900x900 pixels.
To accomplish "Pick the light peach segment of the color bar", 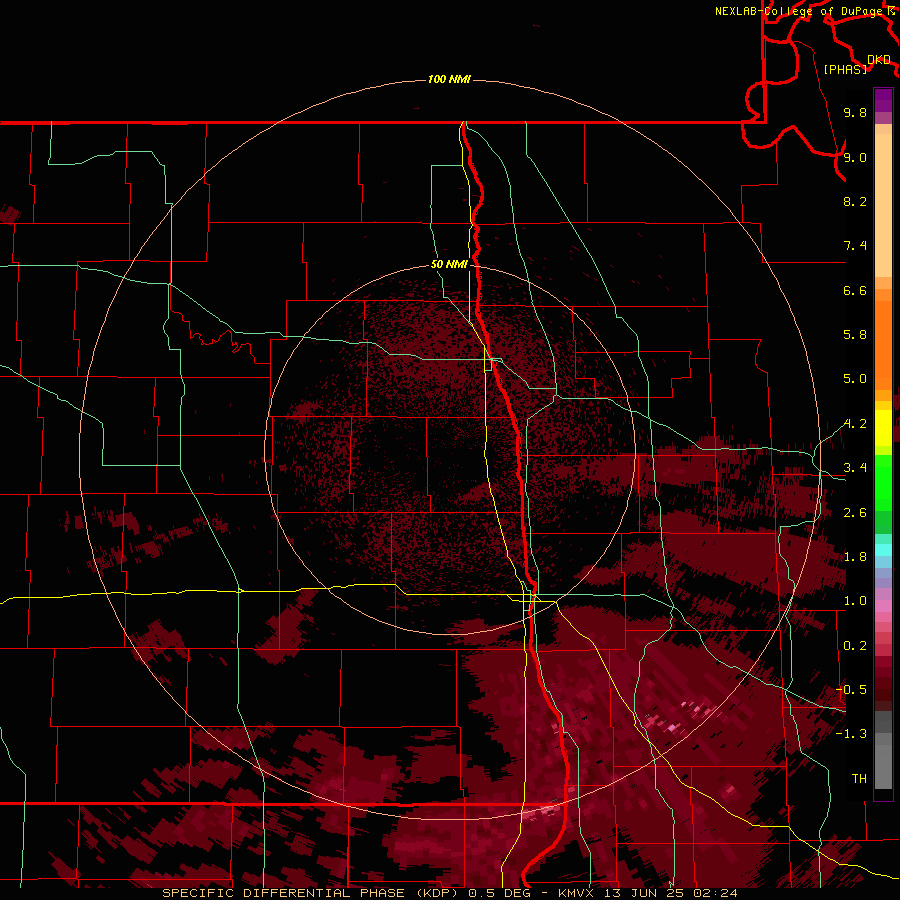I will click(x=883, y=205).
